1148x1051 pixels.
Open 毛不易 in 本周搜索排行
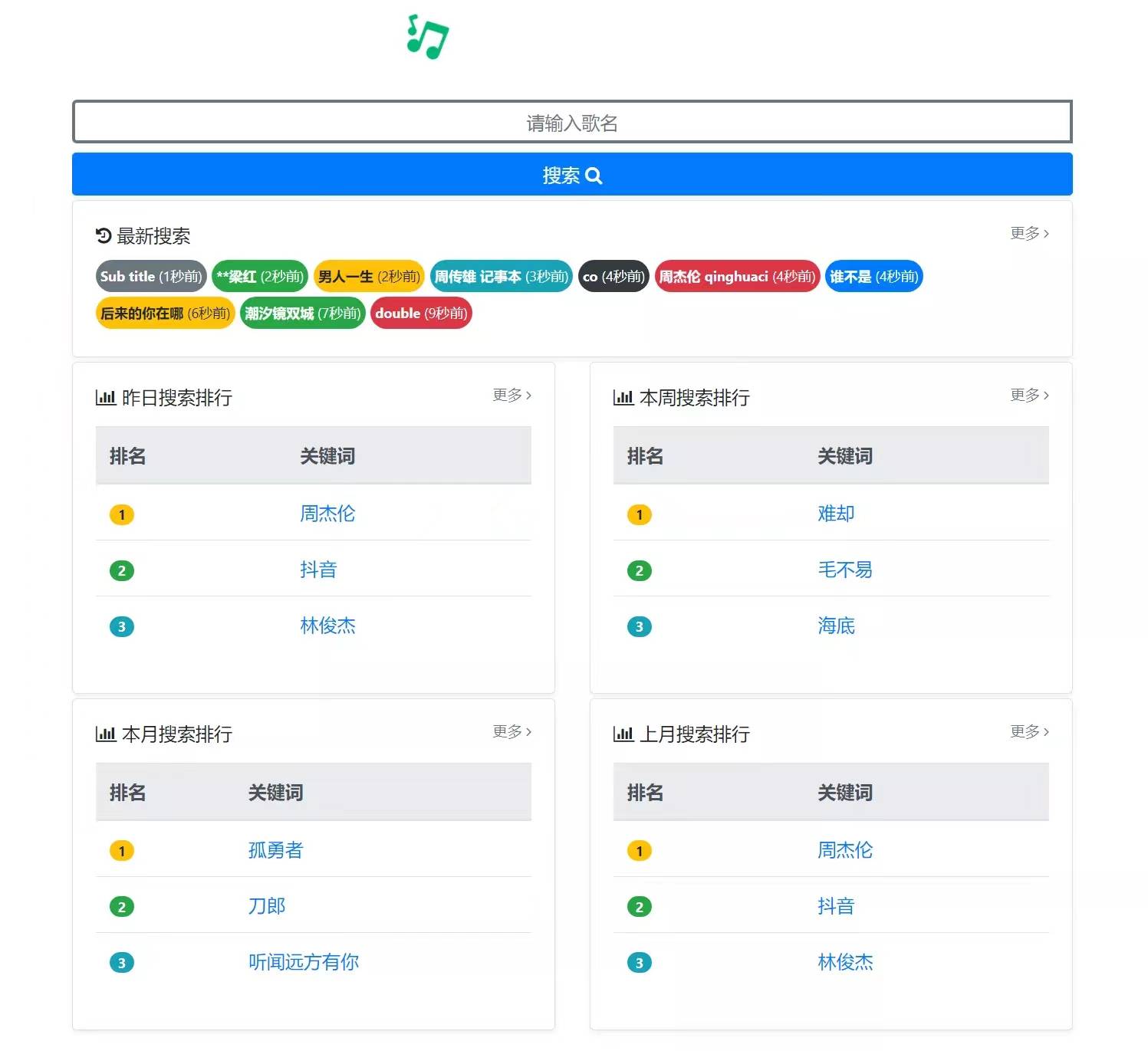coord(845,570)
